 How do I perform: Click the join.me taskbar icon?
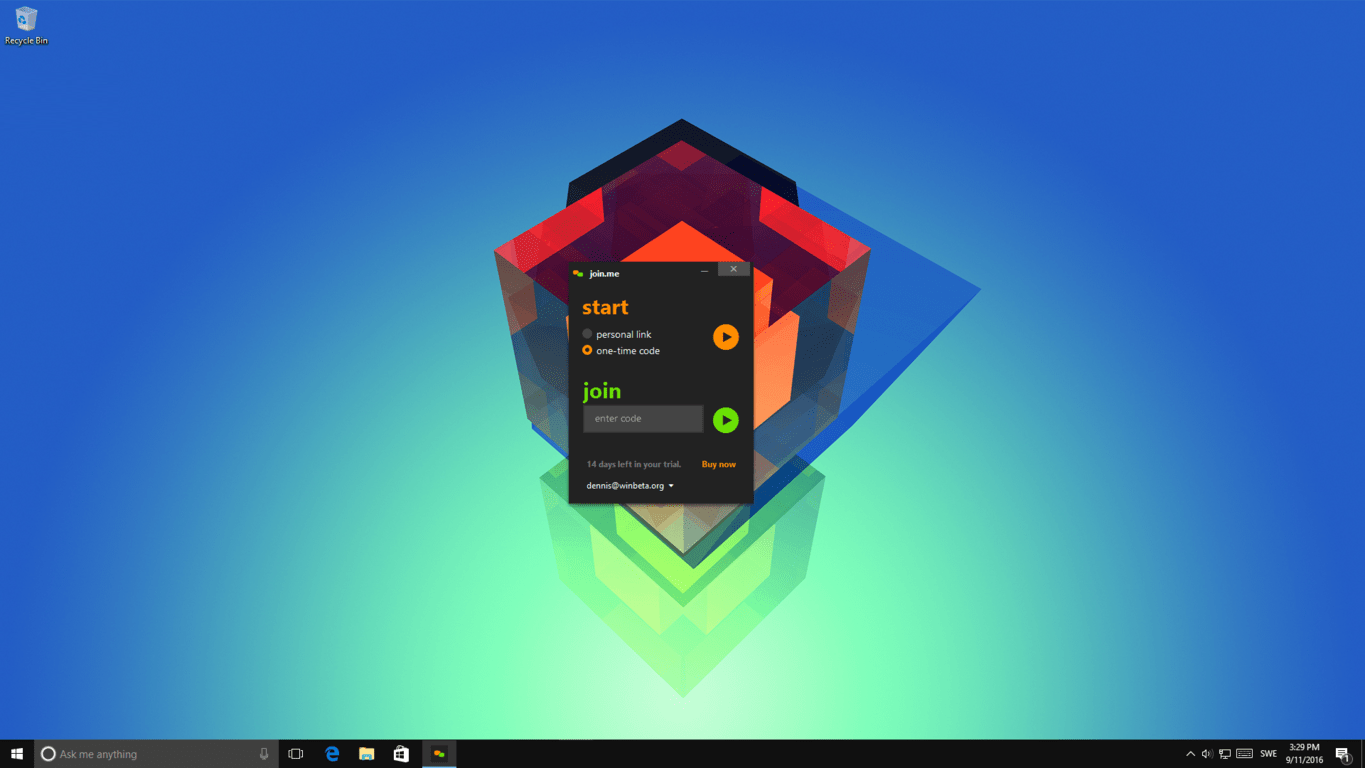439,754
